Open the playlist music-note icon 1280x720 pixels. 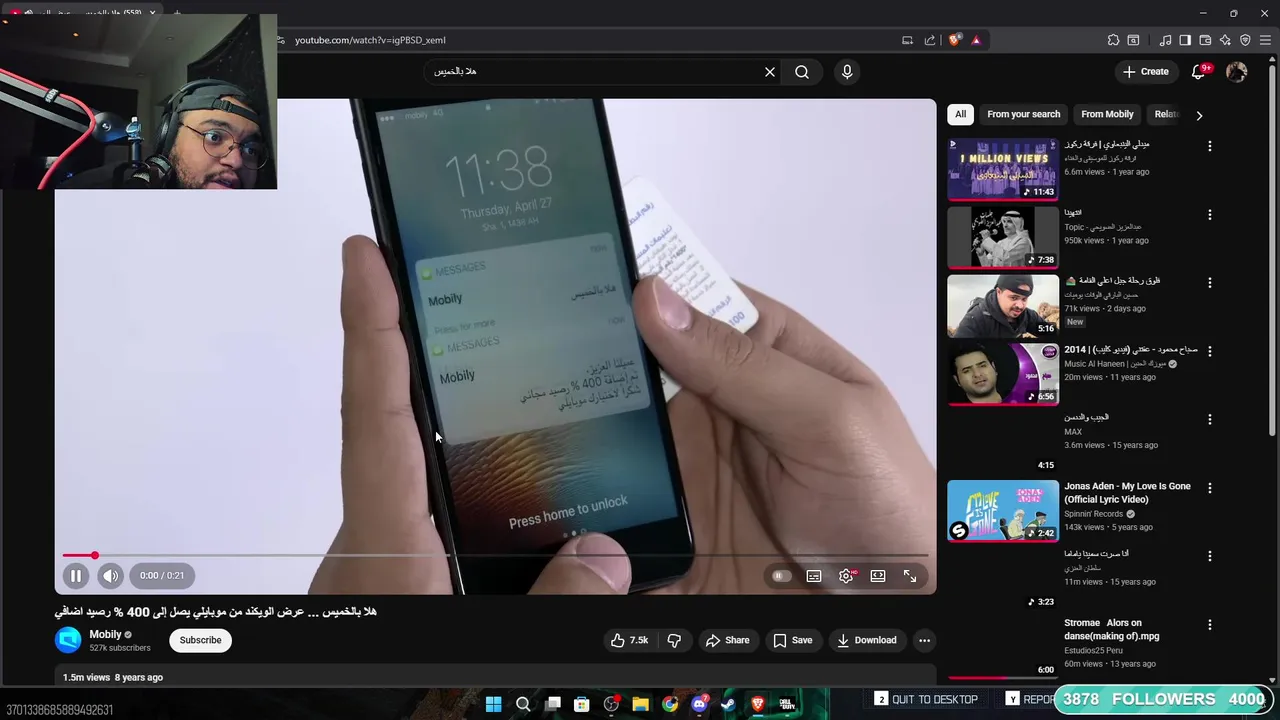[1165, 40]
